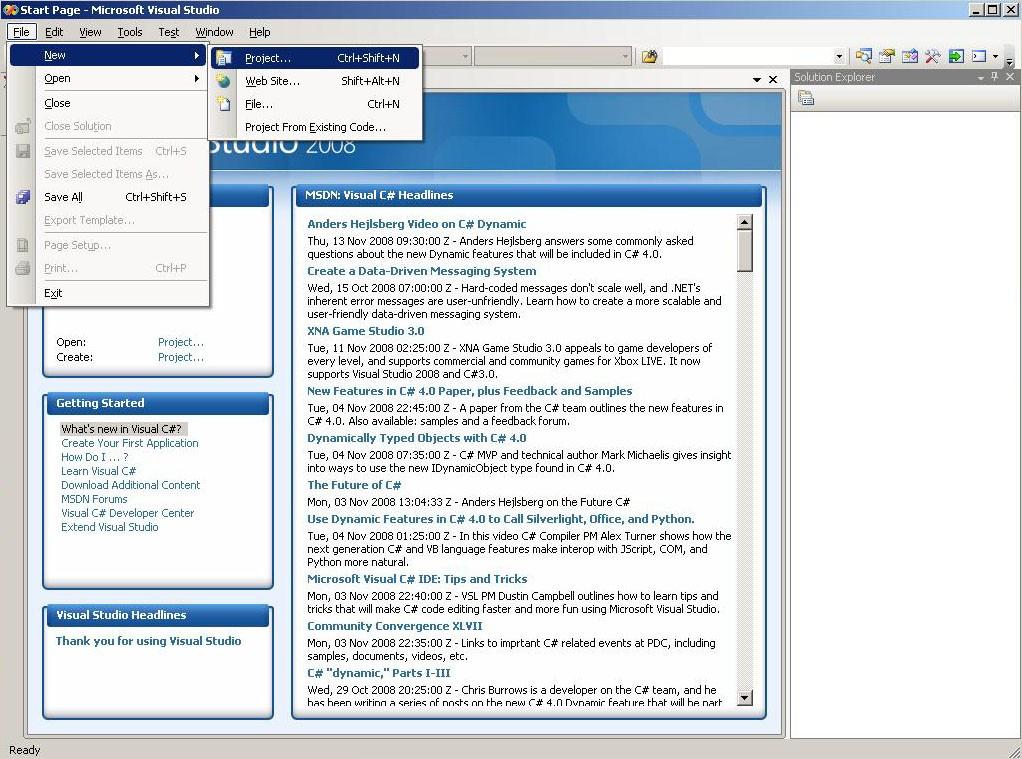The image size is (1022, 759).
Task: Open the Tools menu
Action: [x=130, y=32]
